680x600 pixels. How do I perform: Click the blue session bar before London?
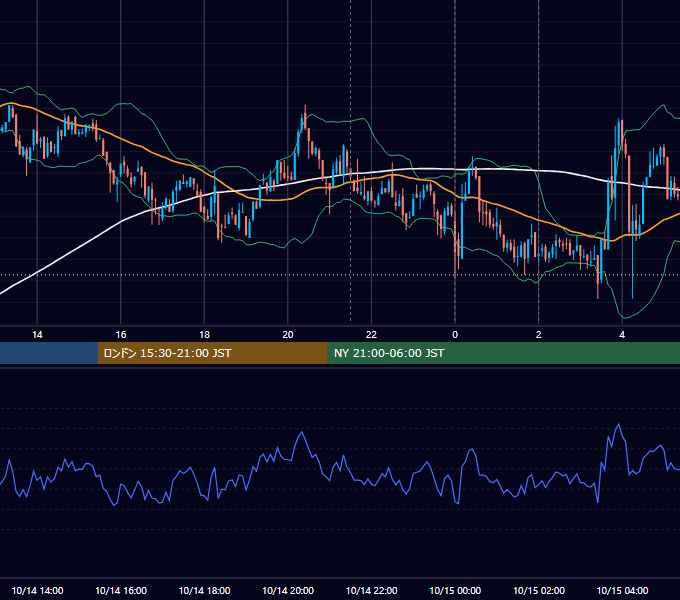tap(49, 353)
